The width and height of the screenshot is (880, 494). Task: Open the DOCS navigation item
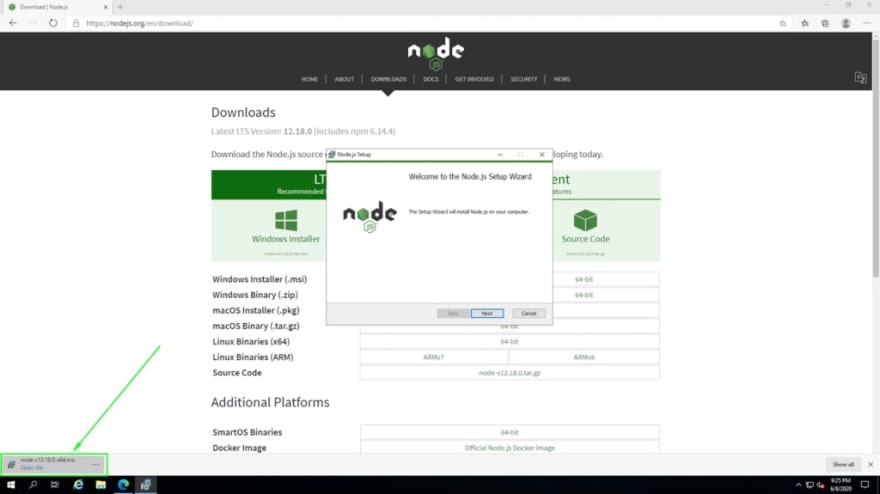click(430, 79)
